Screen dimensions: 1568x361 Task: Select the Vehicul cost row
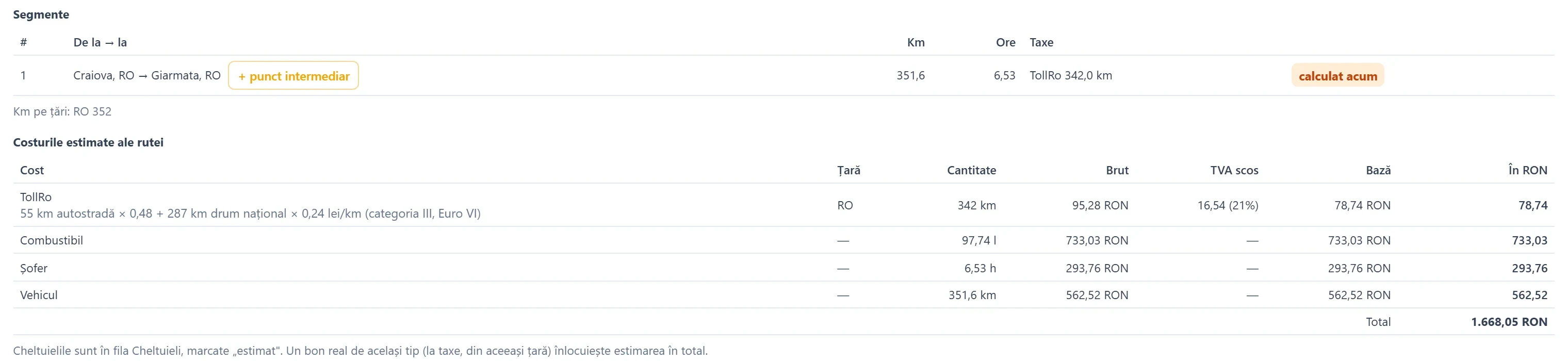[x=783, y=294]
